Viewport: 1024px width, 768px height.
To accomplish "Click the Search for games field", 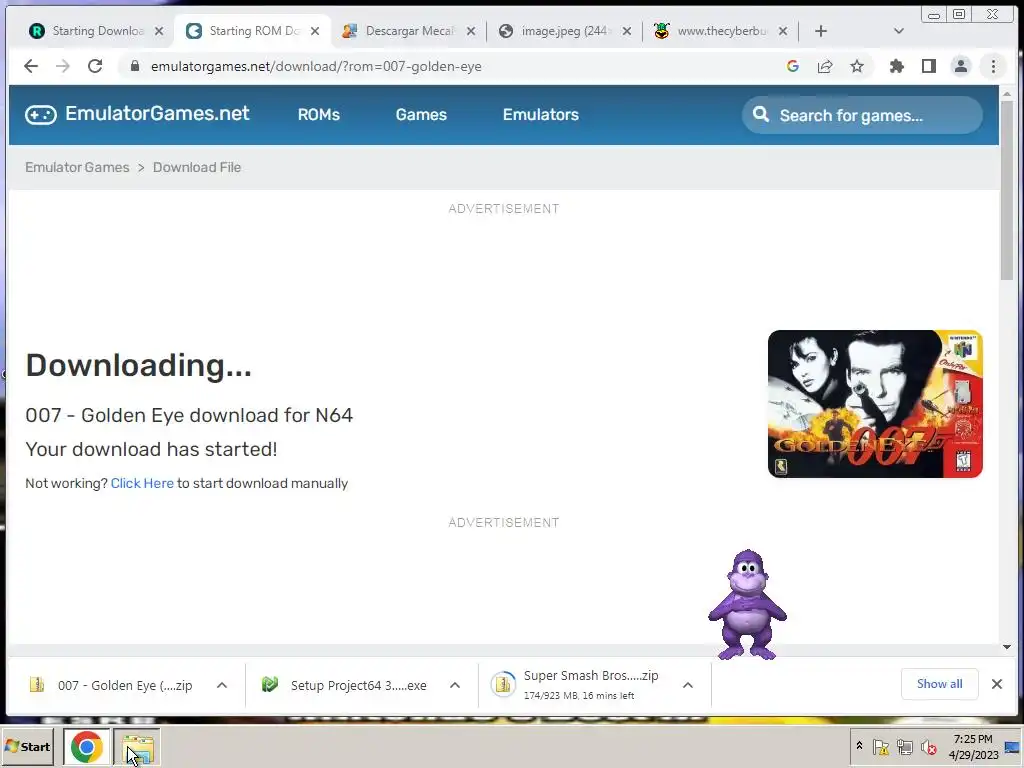I will click(x=862, y=115).
